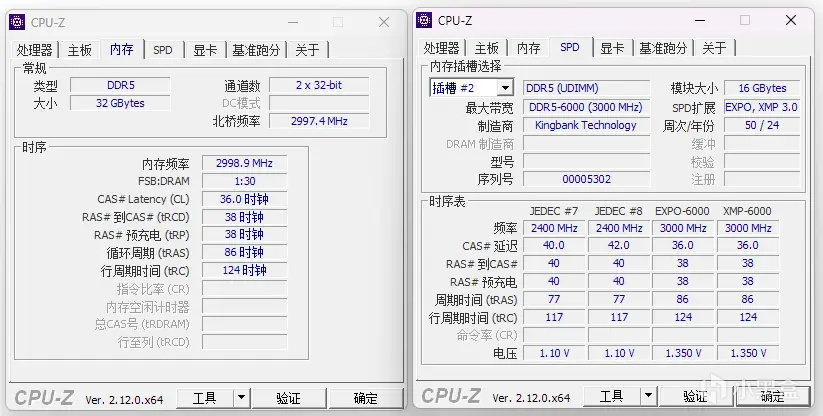Click the size field showing 32 GBytes
823x416 pixels.
120,103
